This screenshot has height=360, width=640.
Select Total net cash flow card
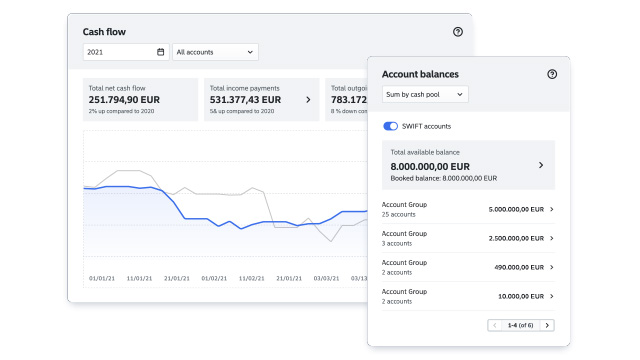(x=140, y=100)
